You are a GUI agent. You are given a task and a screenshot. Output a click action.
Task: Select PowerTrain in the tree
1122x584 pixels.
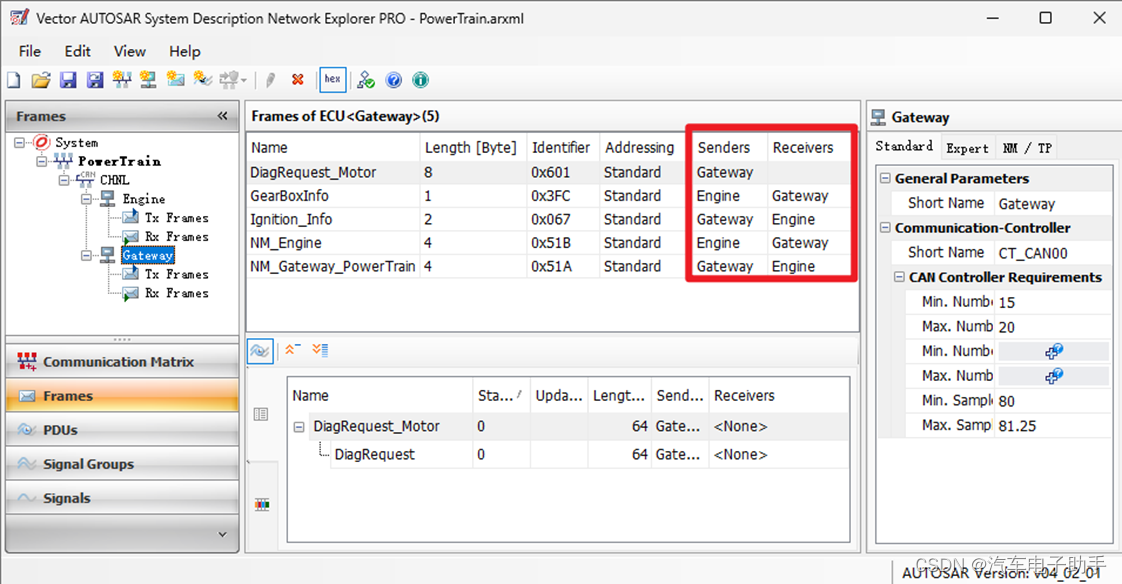click(119, 161)
